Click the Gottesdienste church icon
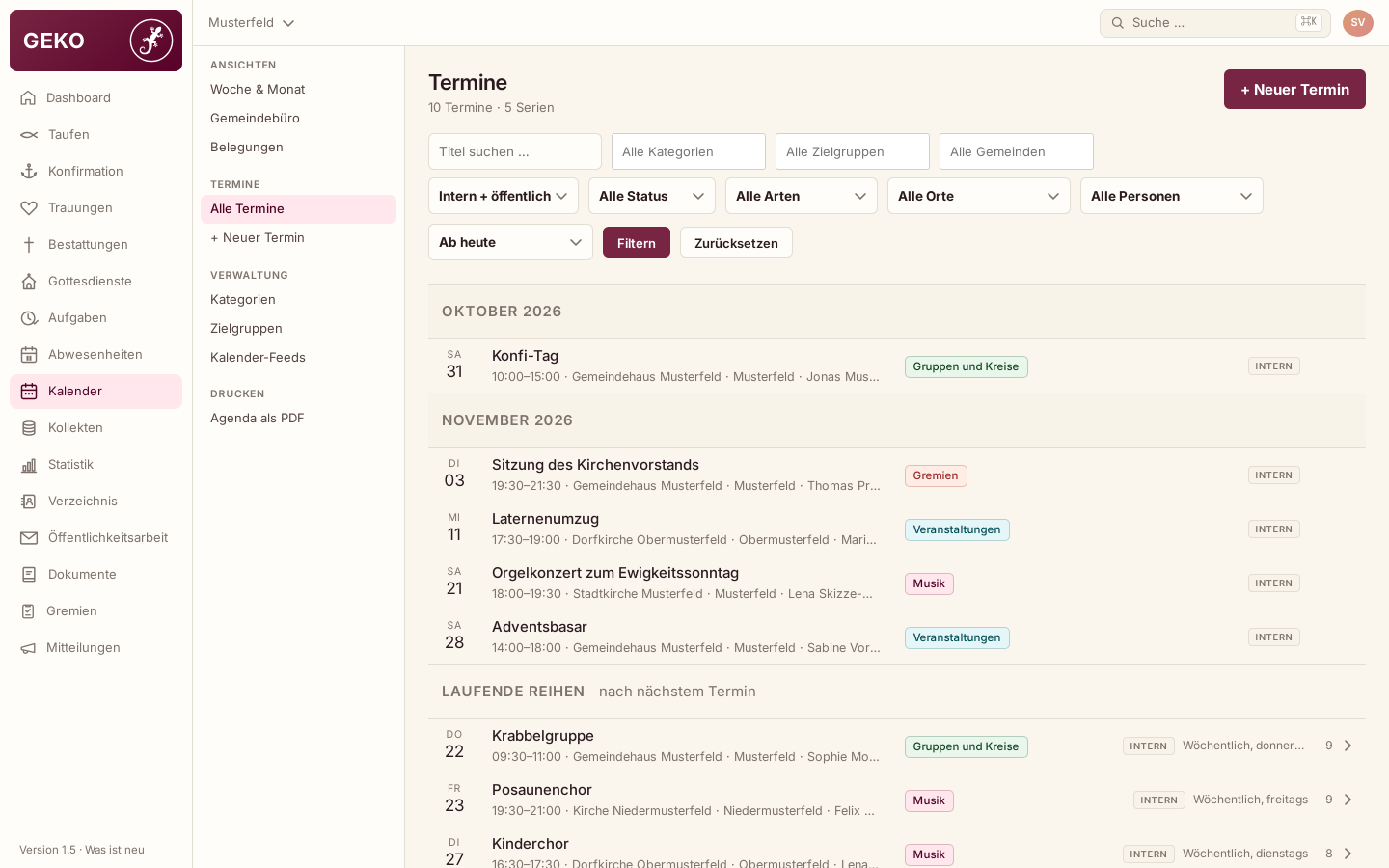Image resolution: width=1389 pixels, height=868 pixels. pyautogui.click(x=29, y=281)
